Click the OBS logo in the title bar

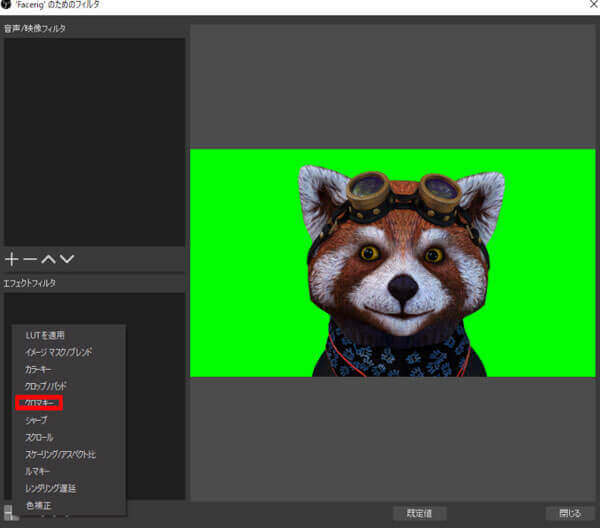click(6, 6)
